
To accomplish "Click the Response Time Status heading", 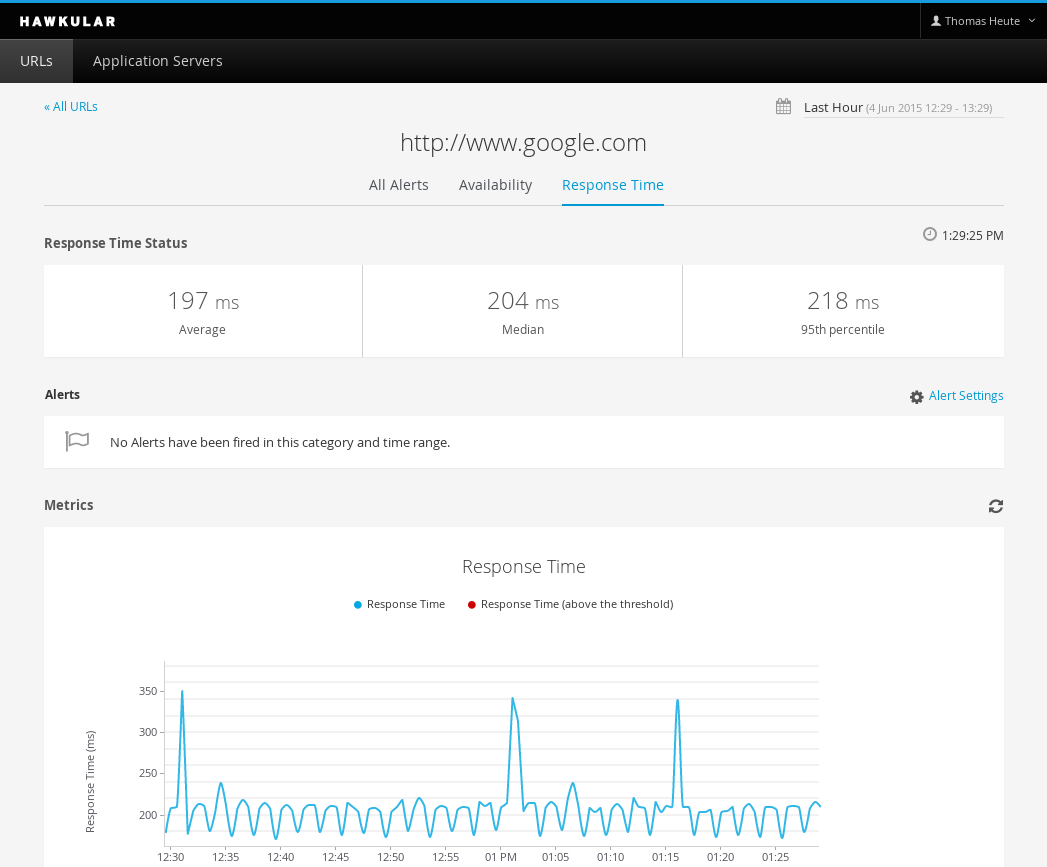I will 116,243.
